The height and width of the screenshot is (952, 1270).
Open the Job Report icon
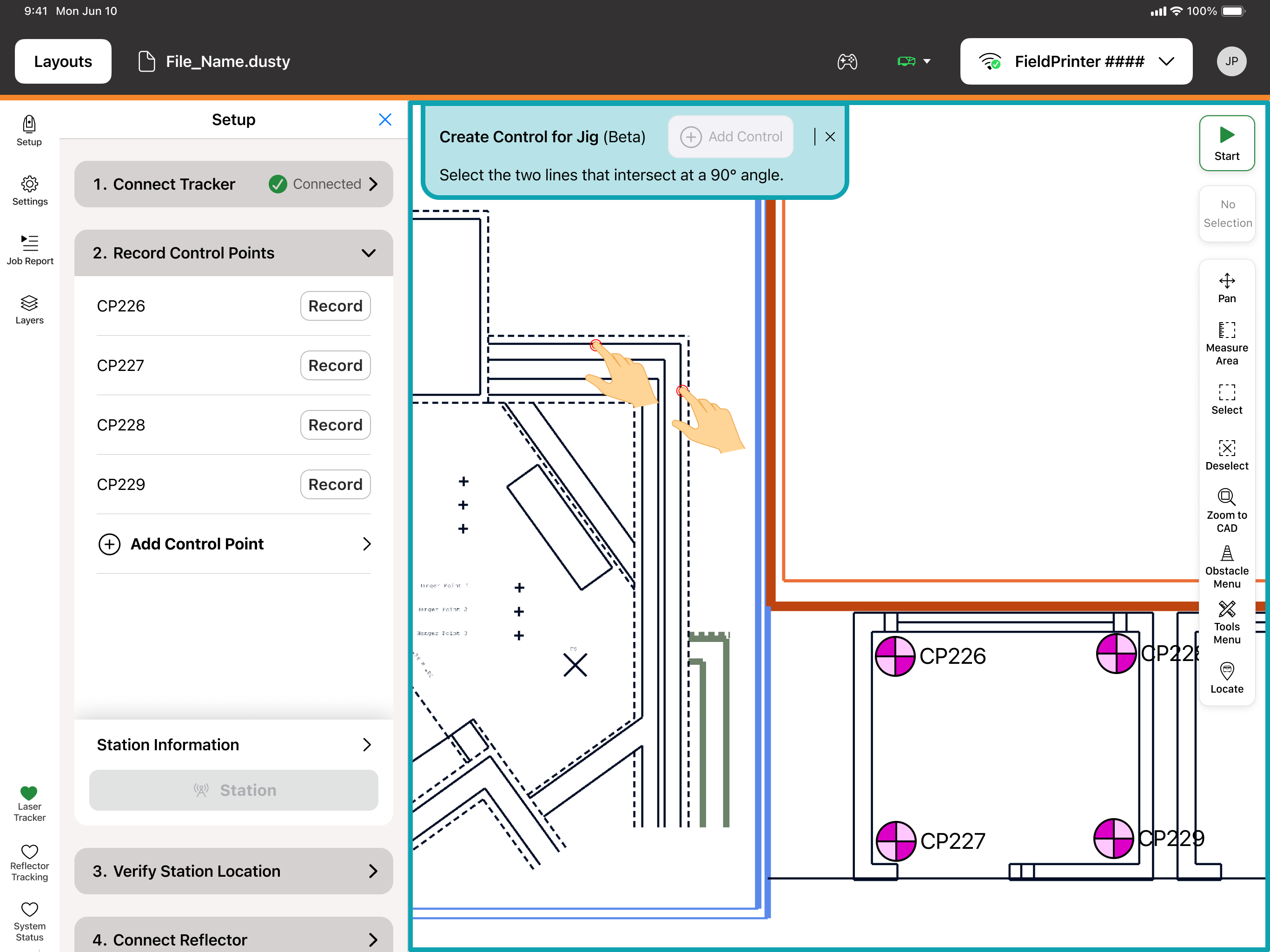[29, 250]
